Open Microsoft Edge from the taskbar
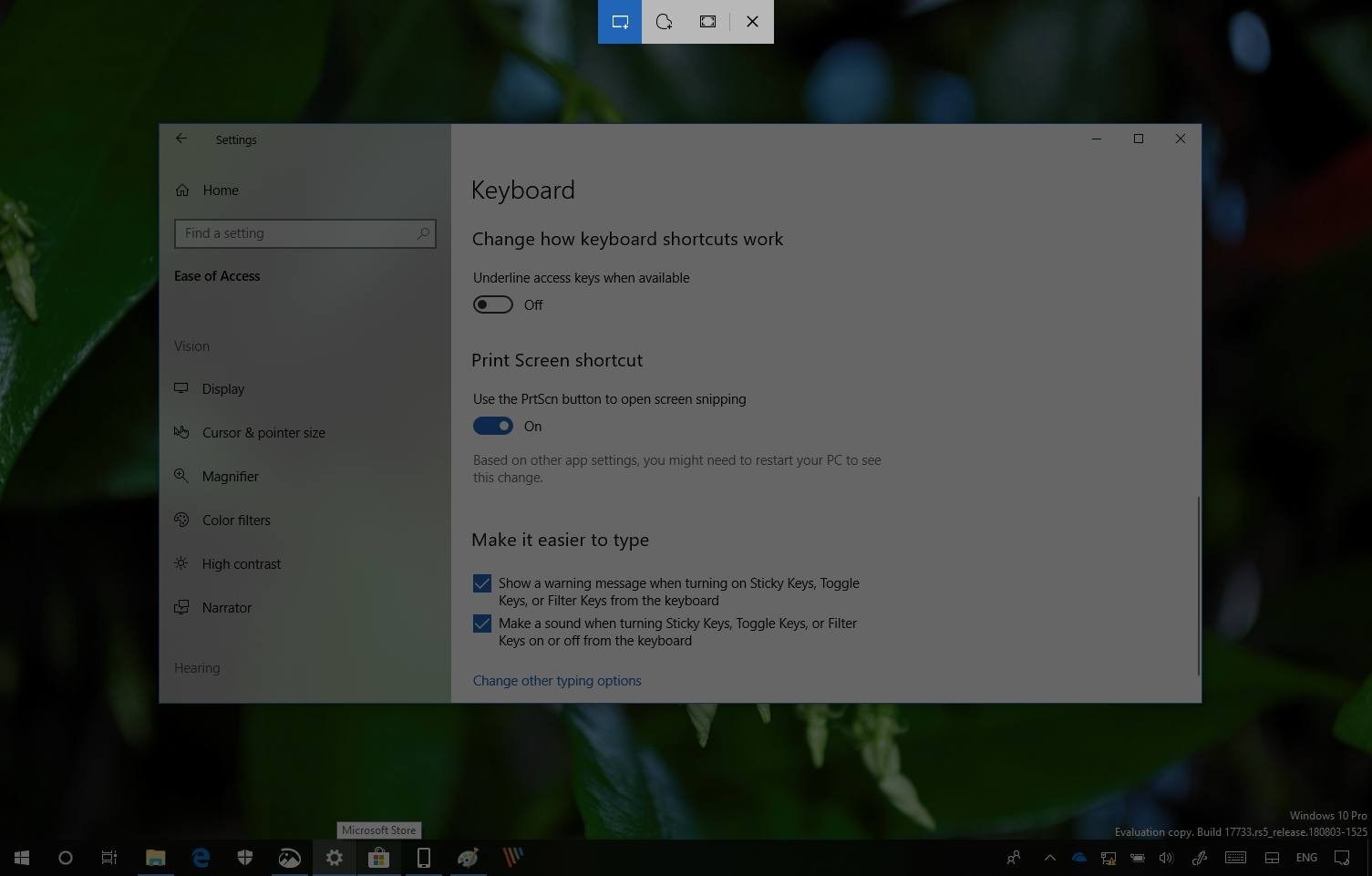 click(x=201, y=857)
